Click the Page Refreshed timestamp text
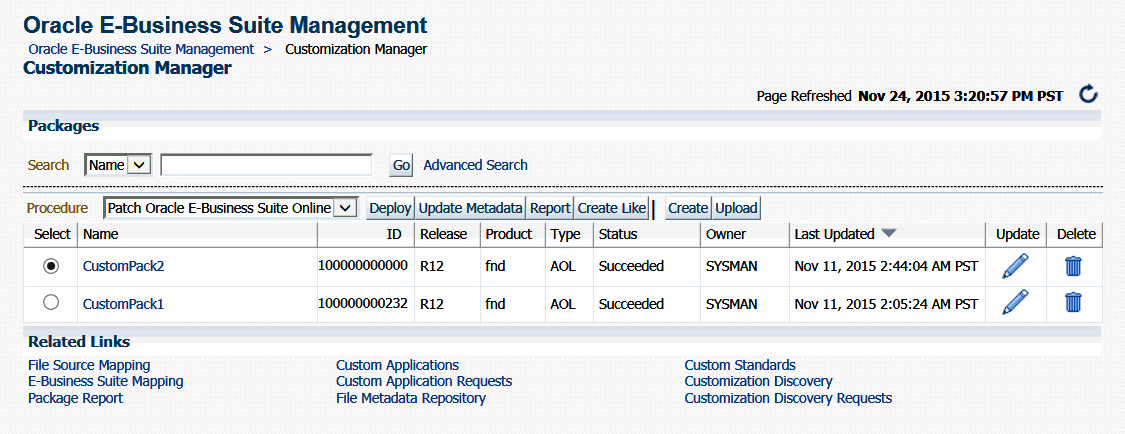The image size is (1125, 434). (961, 96)
